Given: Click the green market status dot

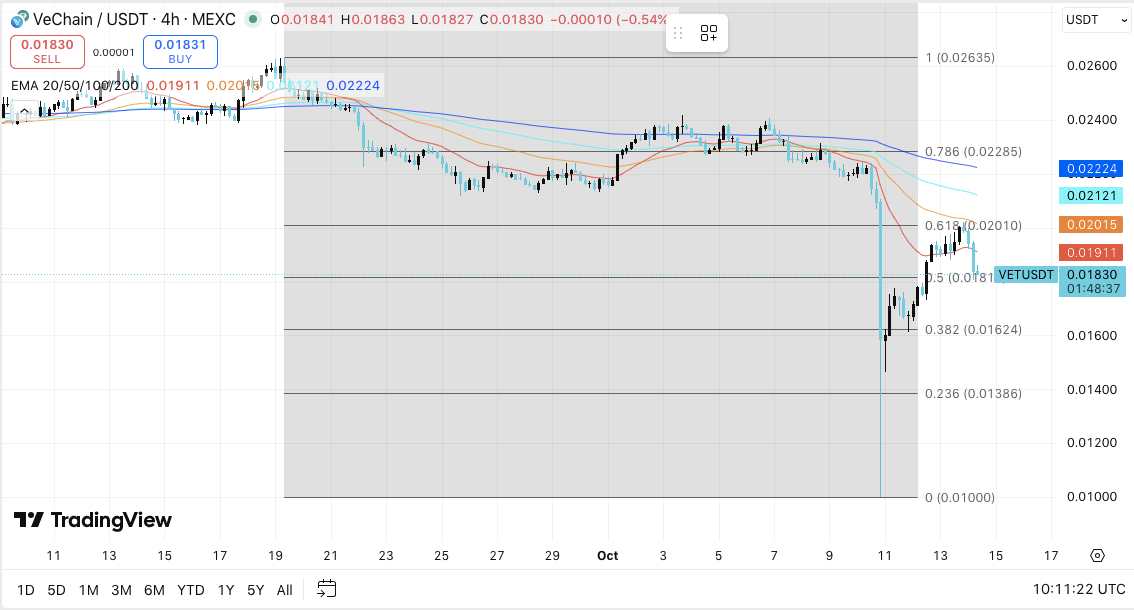Looking at the screenshot, I should click(256, 19).
